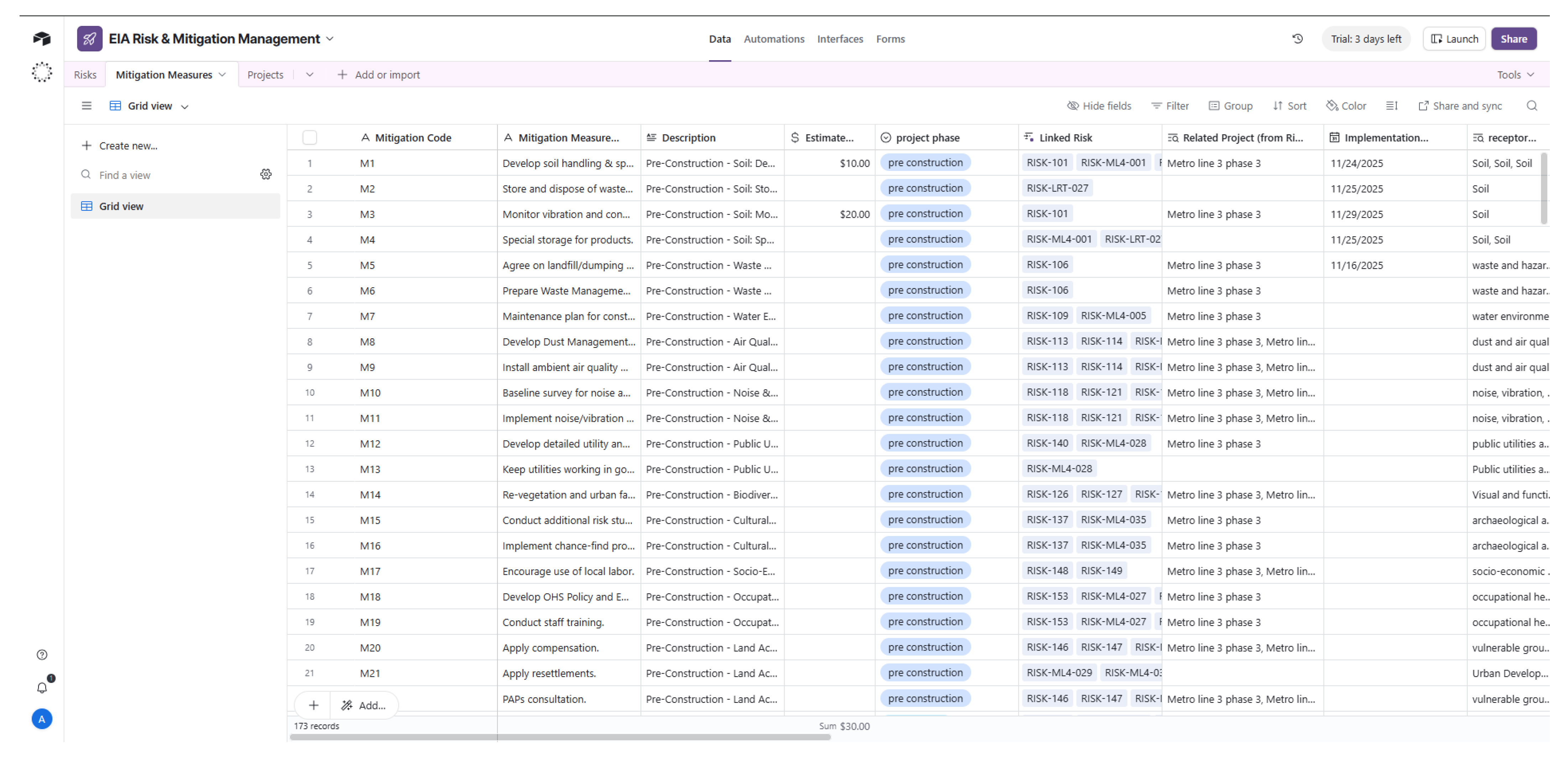Open base history clock icon
The height and width of the screenshot is (757, 1568).
pyautogui.click(x=1297, y=39)
